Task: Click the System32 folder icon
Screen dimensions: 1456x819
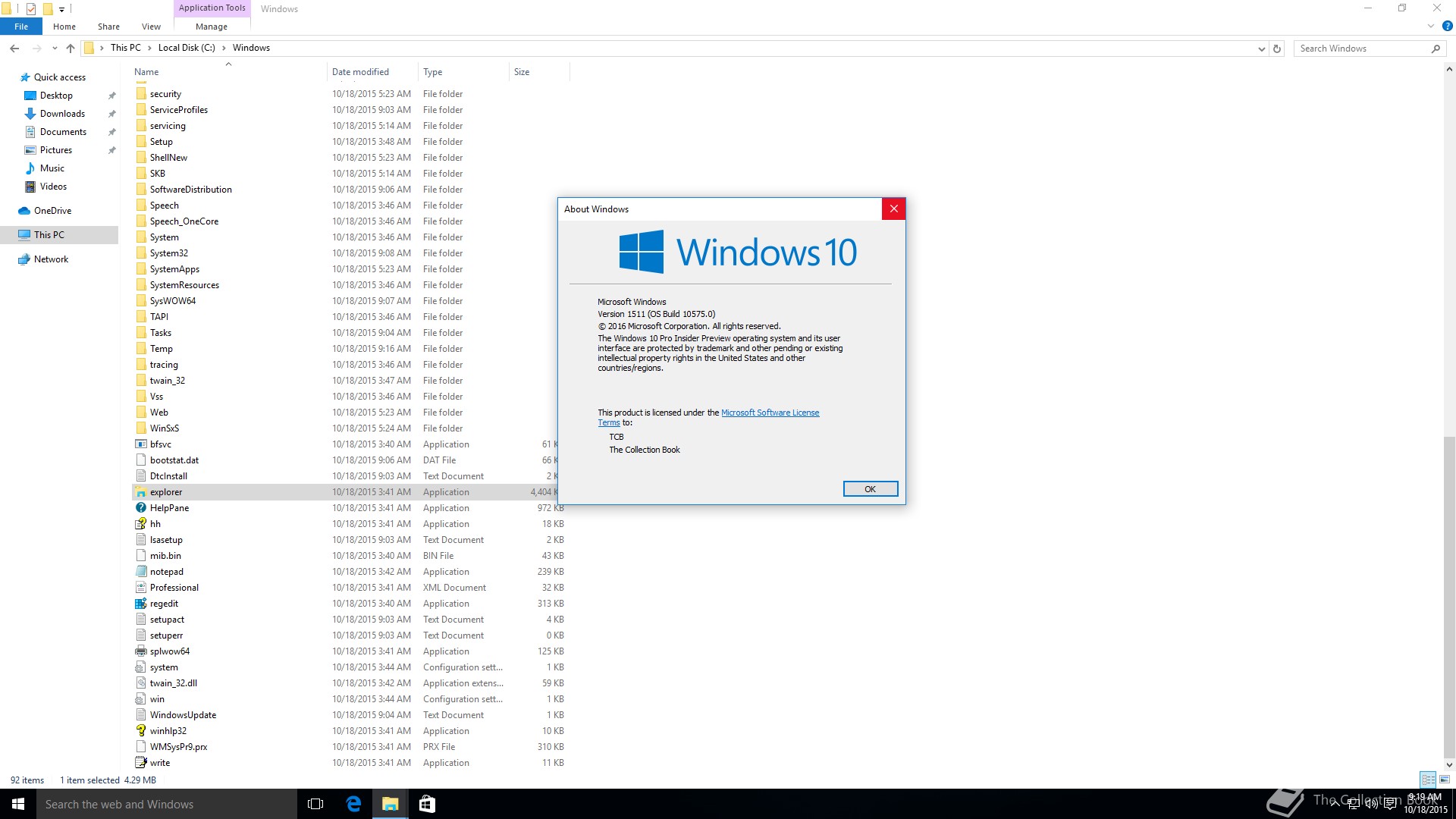Action: coord(140,253)
